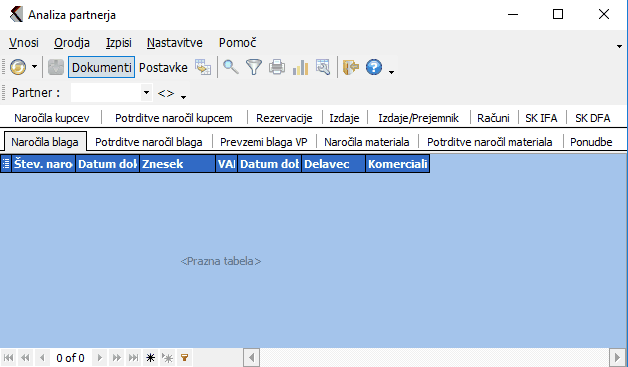Open the Orodja menu
Viewport: 628px width, 367px height.
click(72, 42)
